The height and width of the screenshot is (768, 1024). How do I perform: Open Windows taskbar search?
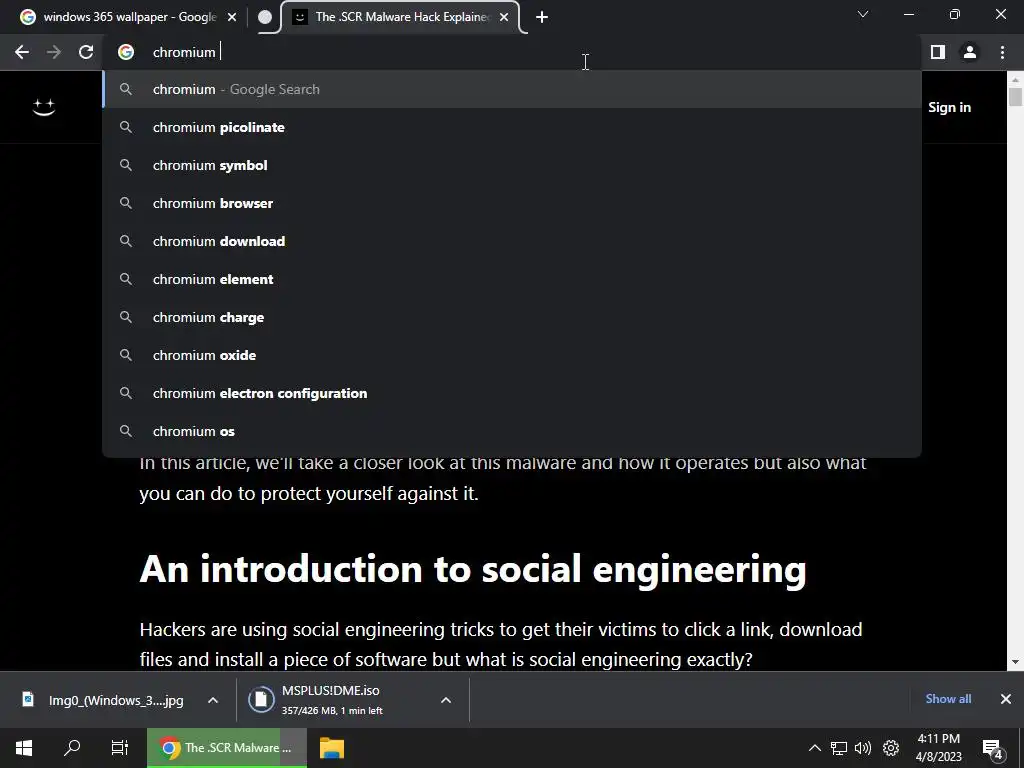click(72, 748)
